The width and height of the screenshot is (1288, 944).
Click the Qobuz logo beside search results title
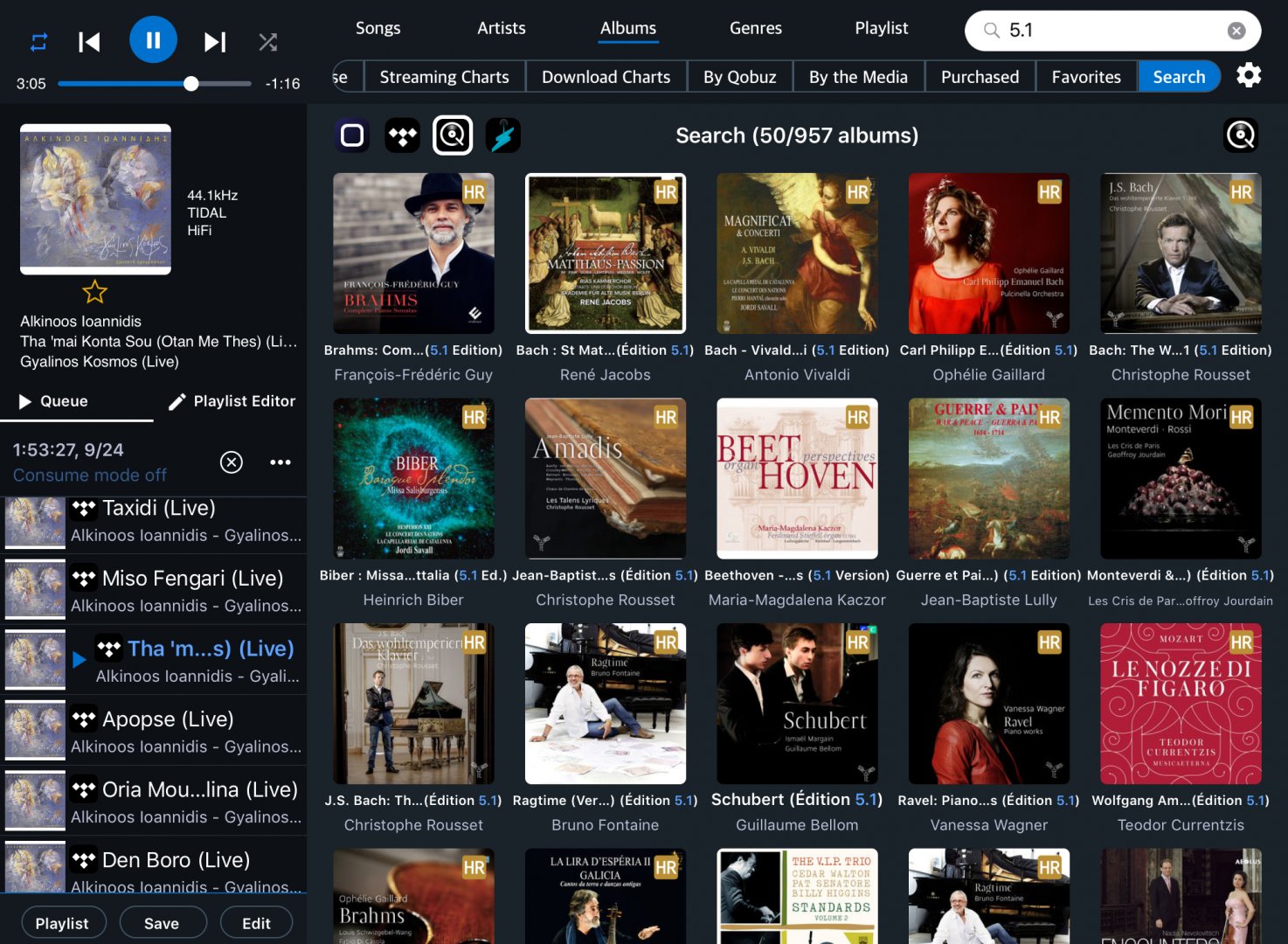coord(1241,135)
